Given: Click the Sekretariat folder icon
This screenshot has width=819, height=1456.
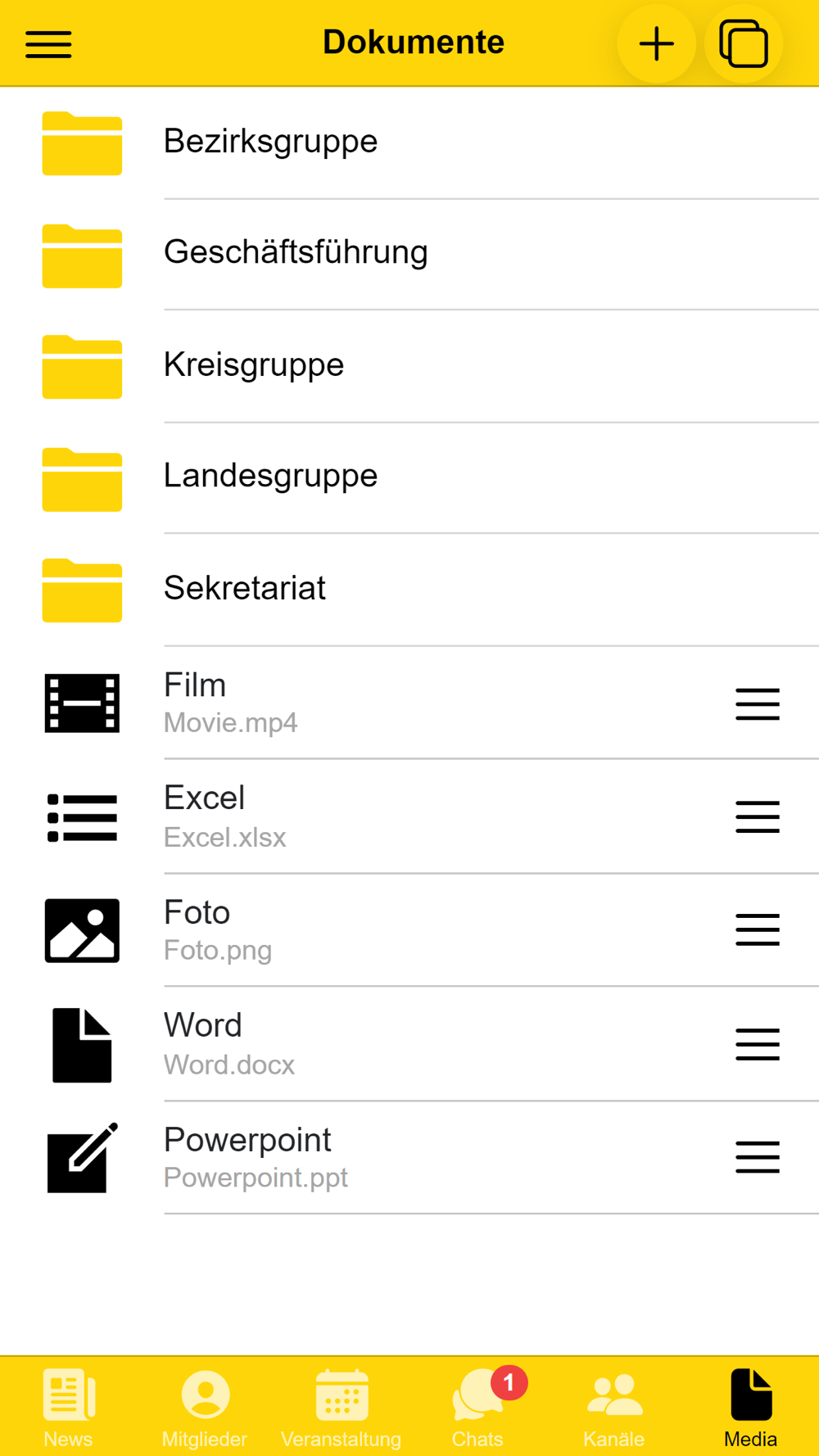Looking at the screenshot, I should click(x=82, y=590).
